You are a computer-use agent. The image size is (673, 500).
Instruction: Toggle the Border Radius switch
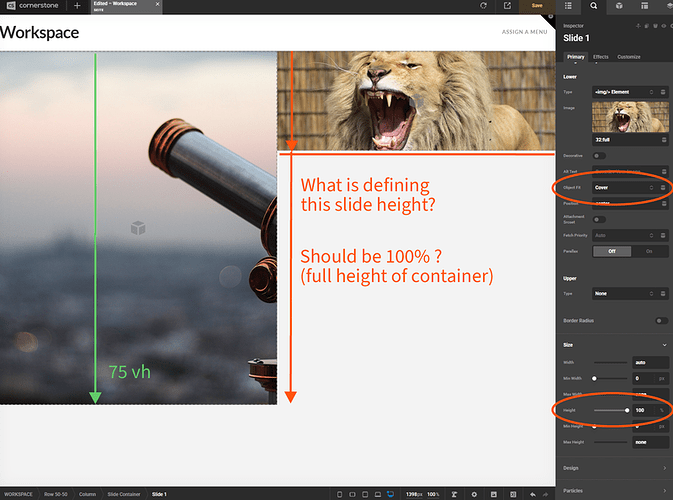pyautogui.click(x=661, y=321)
